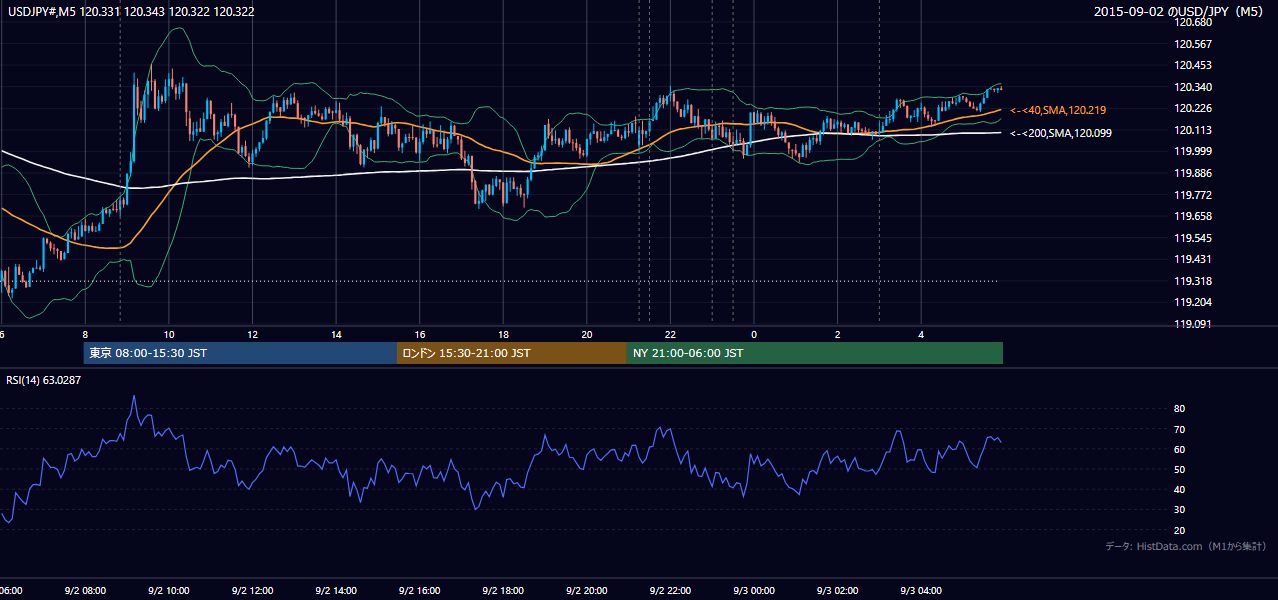Click price level 120.340 on axis
This screenshot has height=600, width=1278.
click(x=1192, y=87)
